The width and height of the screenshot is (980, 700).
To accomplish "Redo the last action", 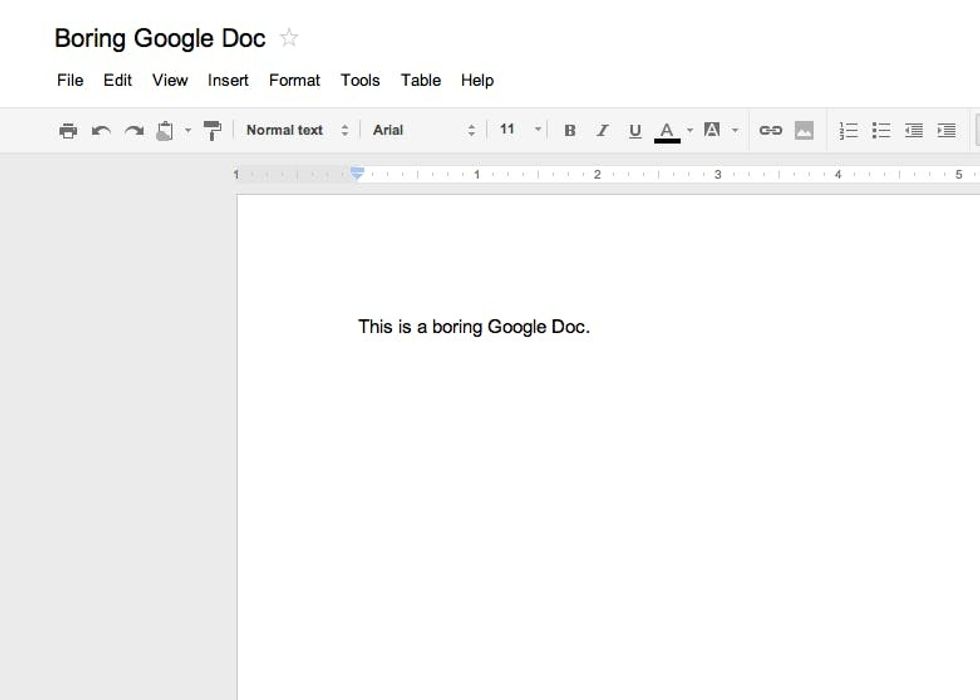I will [x=134, y=131].
